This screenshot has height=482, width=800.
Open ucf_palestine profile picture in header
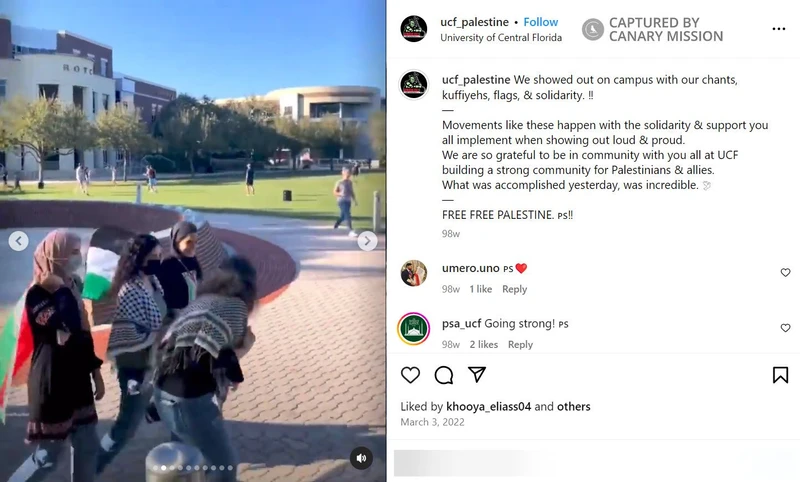click(413, 29)
